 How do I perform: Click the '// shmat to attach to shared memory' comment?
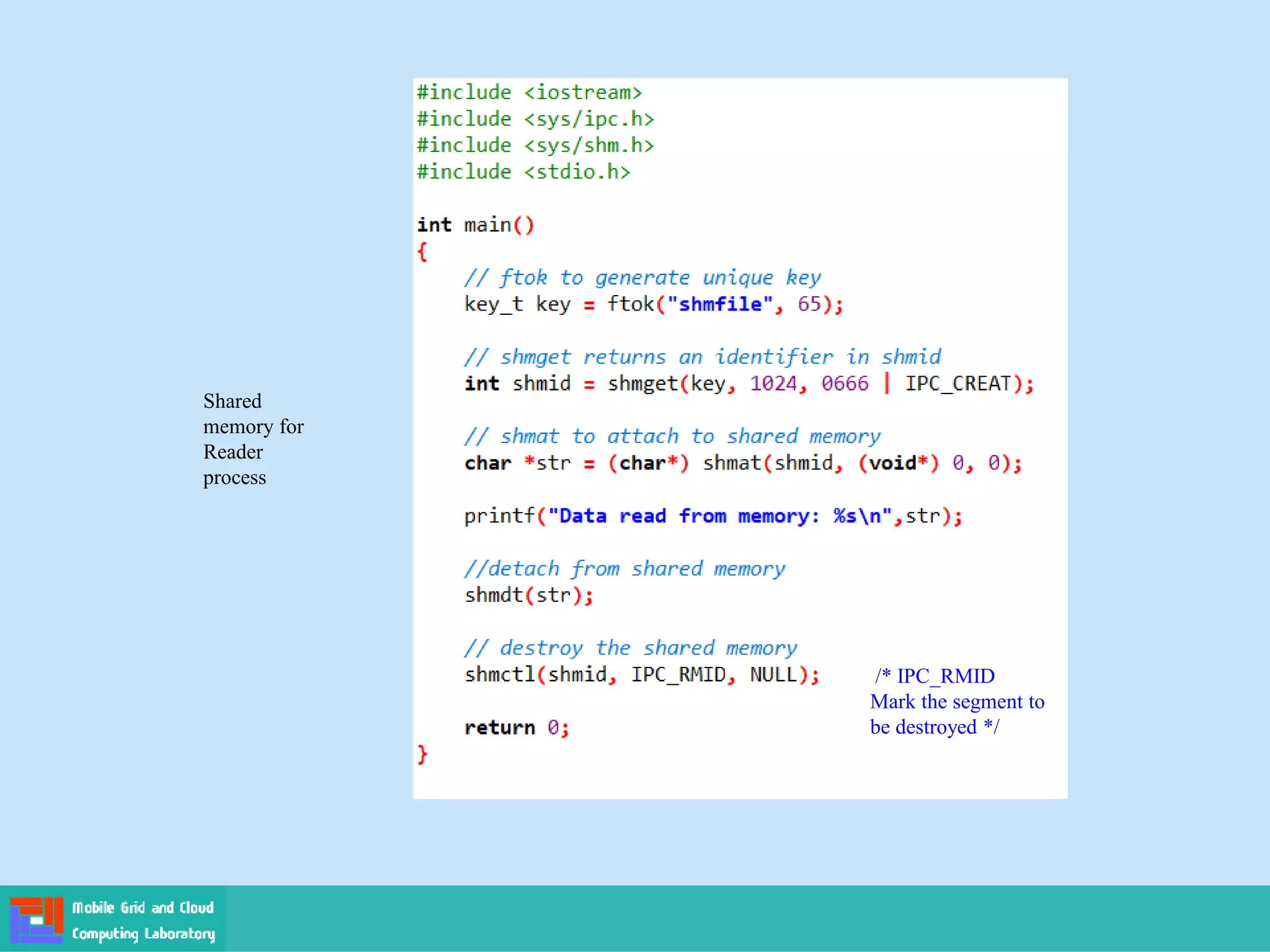tap(672, 436)
